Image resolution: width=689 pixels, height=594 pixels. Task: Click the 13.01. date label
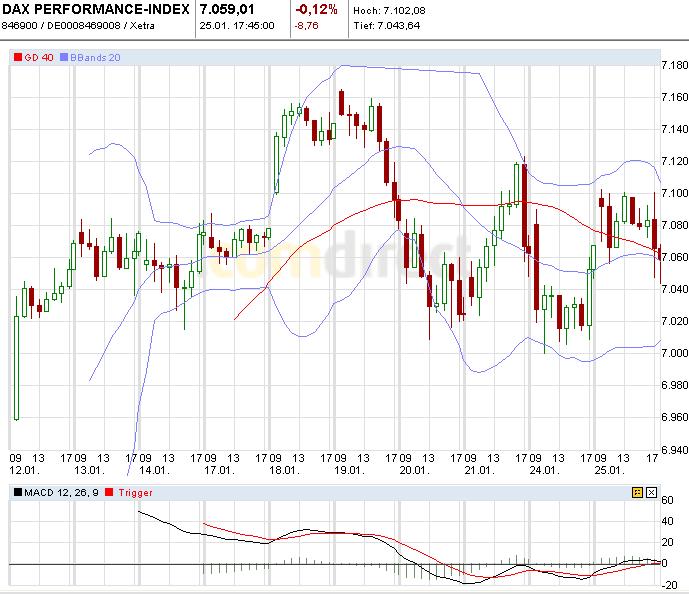click(90, 471)
